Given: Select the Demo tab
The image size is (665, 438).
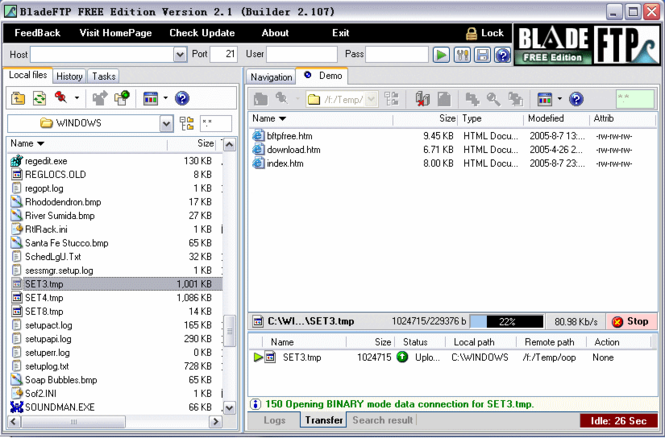Looking at the screenshot, I should point(322,76).
